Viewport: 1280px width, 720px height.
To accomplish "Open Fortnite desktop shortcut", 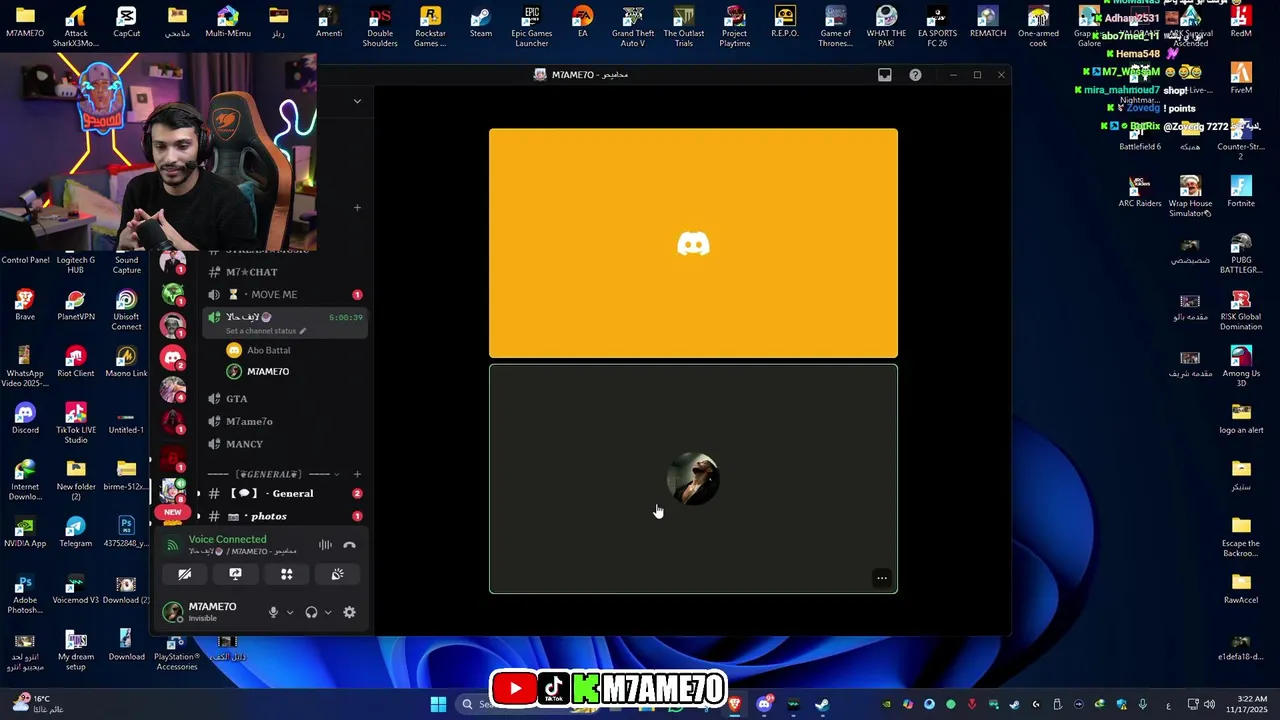I will coord(1241,192).
